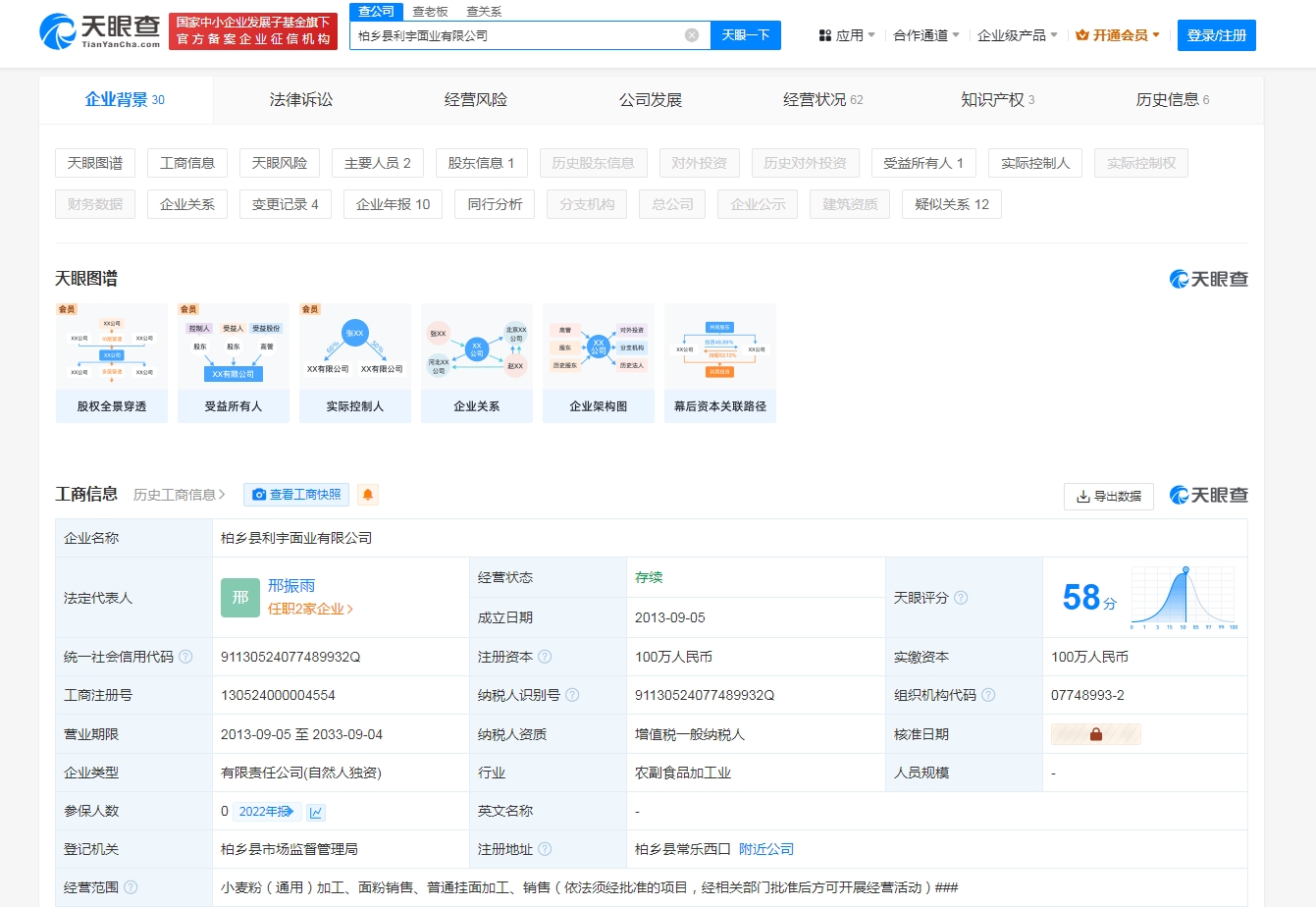The height and width of the screenshot is (907, 1316).
Task: Open the 股权全景穿透 diagram card
Action: coord(112,363)
